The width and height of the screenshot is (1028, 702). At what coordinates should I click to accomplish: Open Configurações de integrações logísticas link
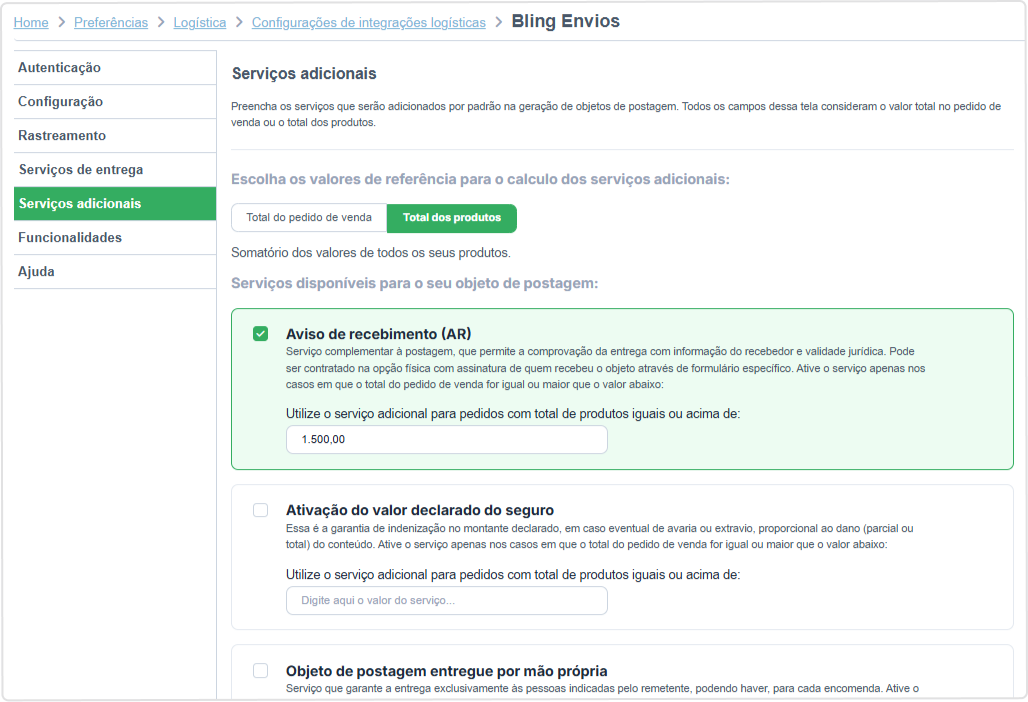point(368,22)
